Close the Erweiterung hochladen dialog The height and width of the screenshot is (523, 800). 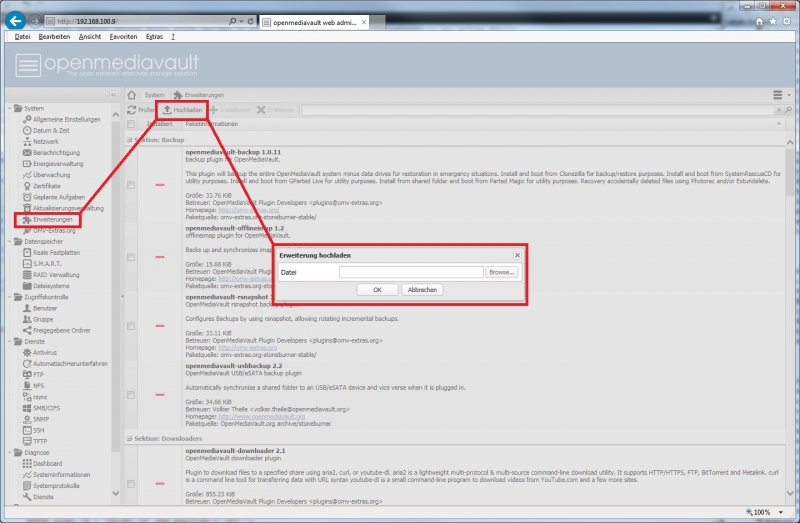click(517, 255)
